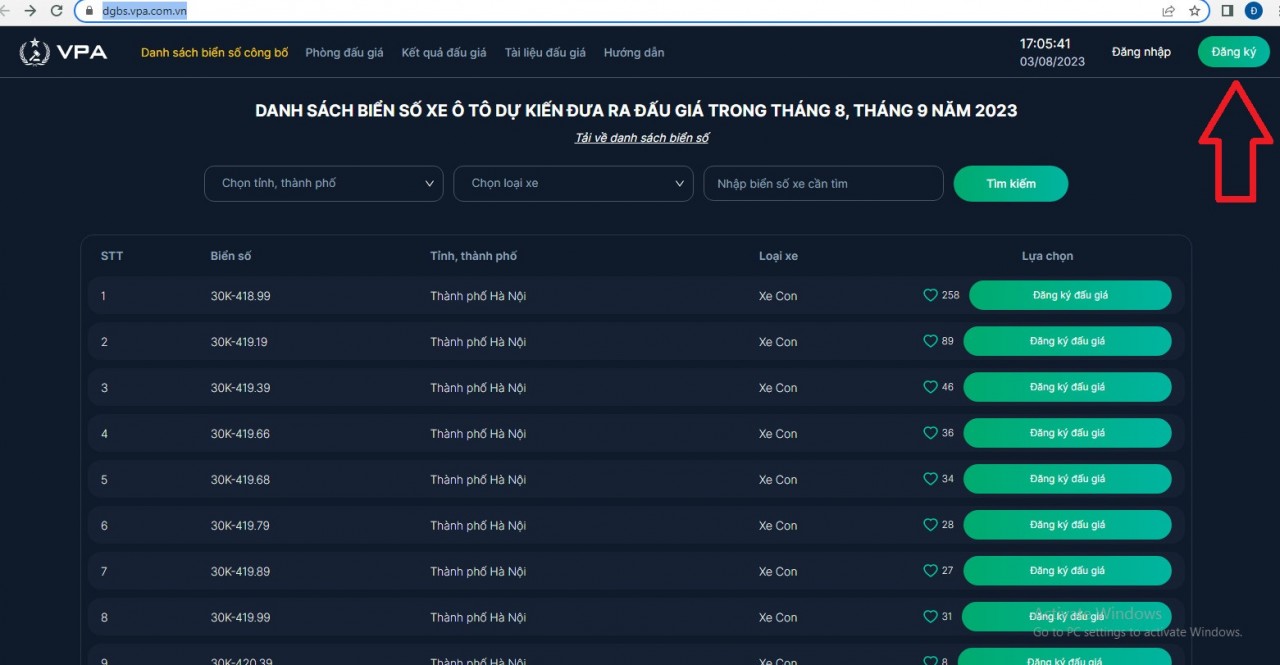The image size is (1280, 665).
Task: Select 'Phòng đấu giá' in the menu
Action: tap(344, 52)
